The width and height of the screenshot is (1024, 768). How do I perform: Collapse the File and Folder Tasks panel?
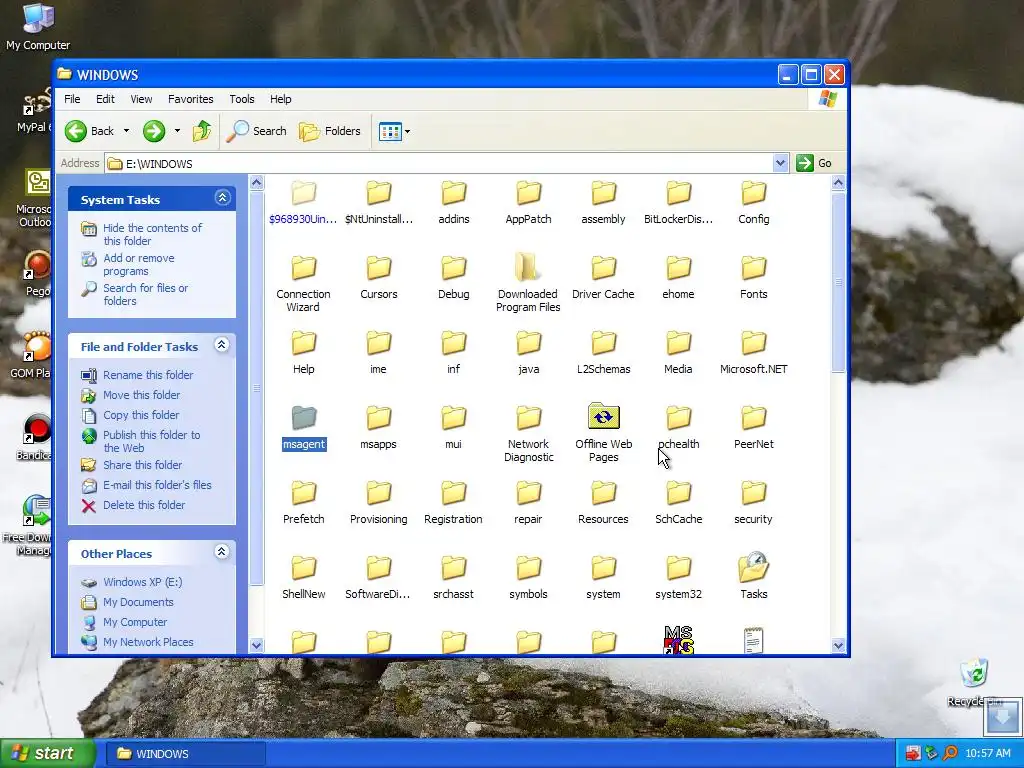pyautogui.click(x=222, y=345)
